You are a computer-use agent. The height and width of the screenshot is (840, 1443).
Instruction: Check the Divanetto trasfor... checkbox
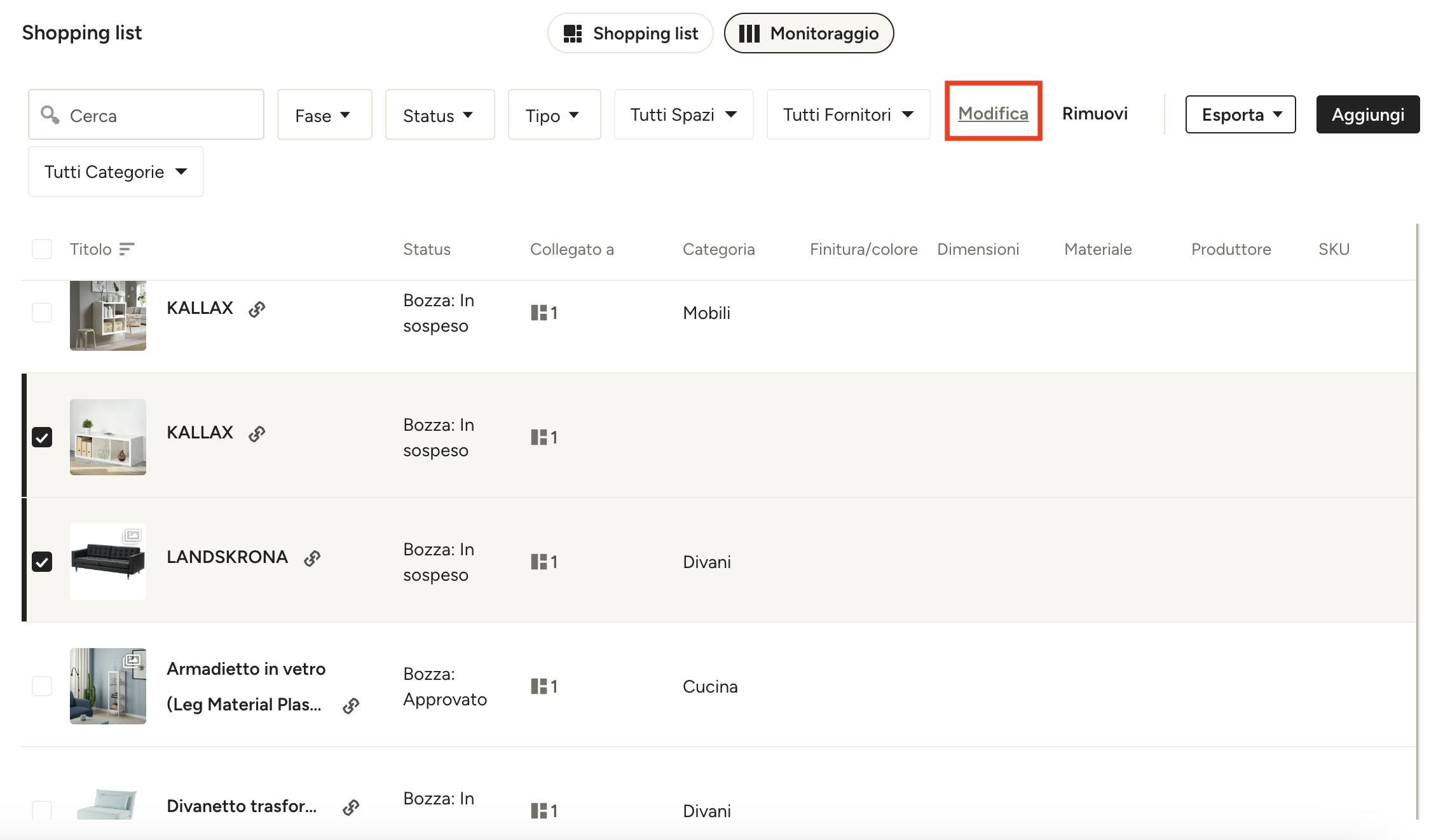coord(42,810)
